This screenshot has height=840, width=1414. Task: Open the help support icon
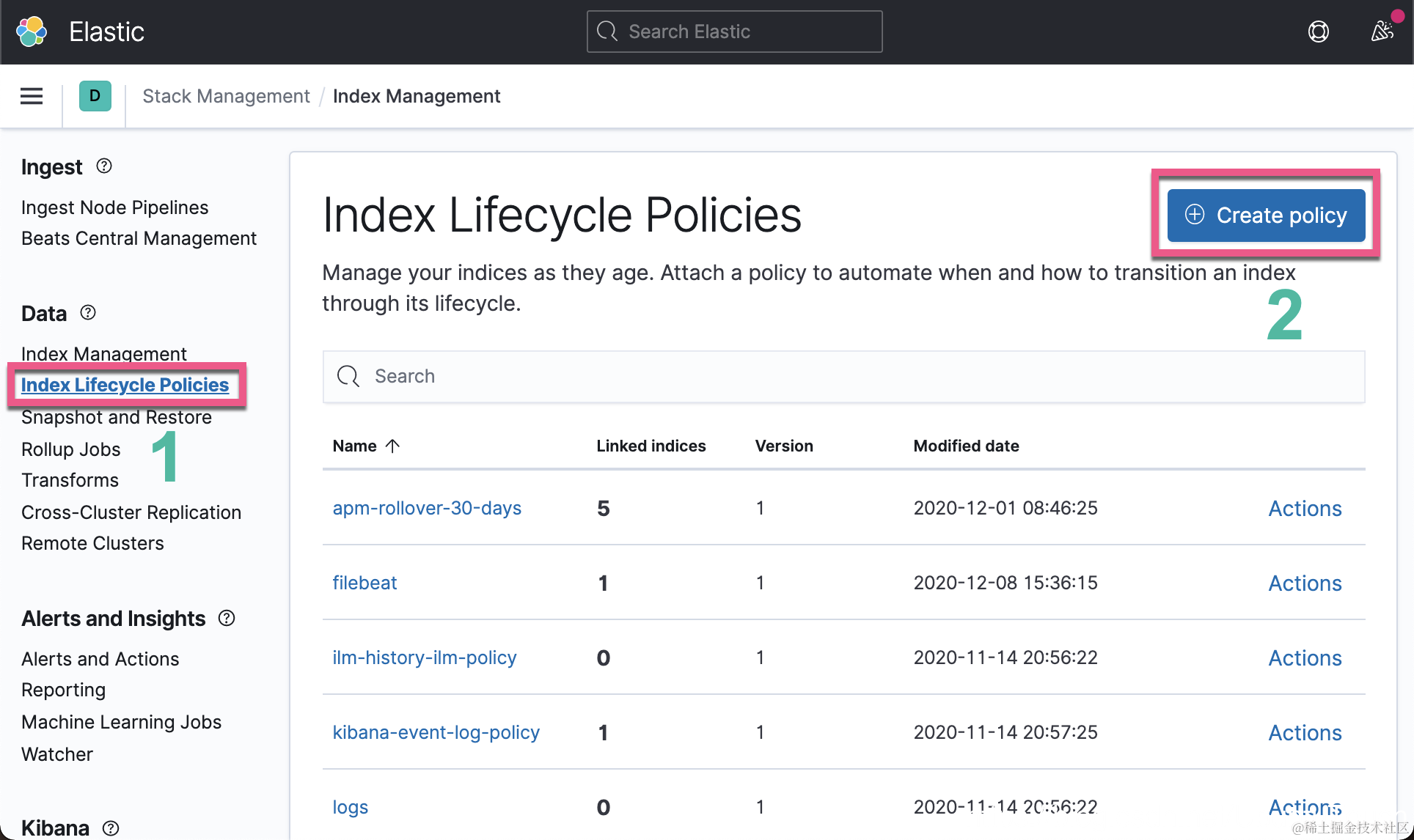point(1318,32)
